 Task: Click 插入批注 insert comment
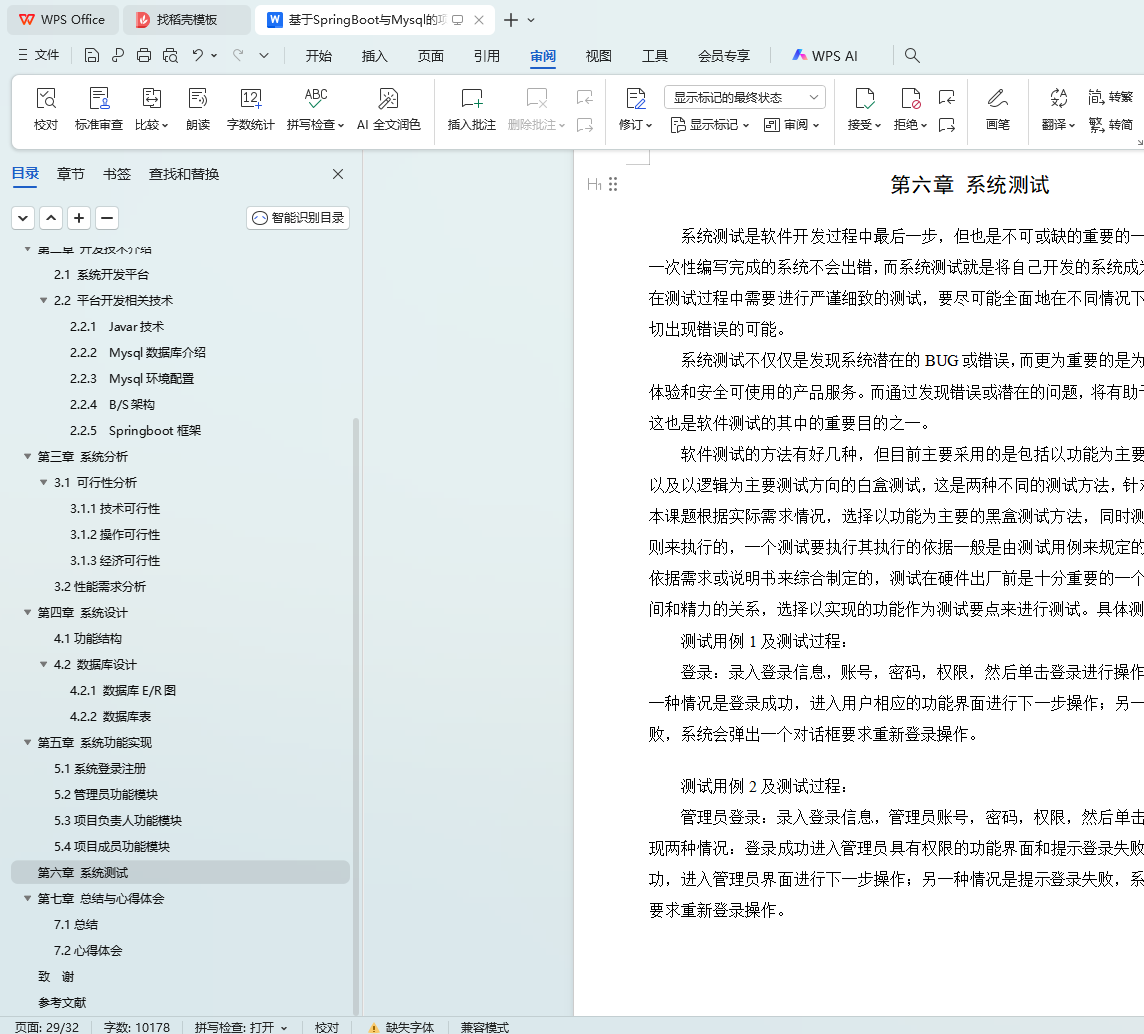[471, 109]
